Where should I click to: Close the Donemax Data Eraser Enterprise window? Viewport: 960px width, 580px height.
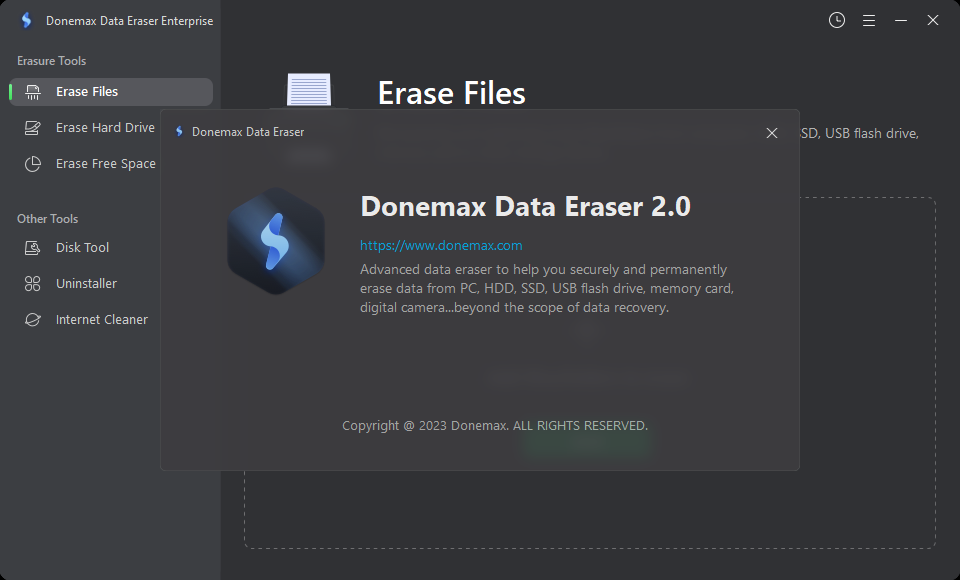tap(932, 20)
